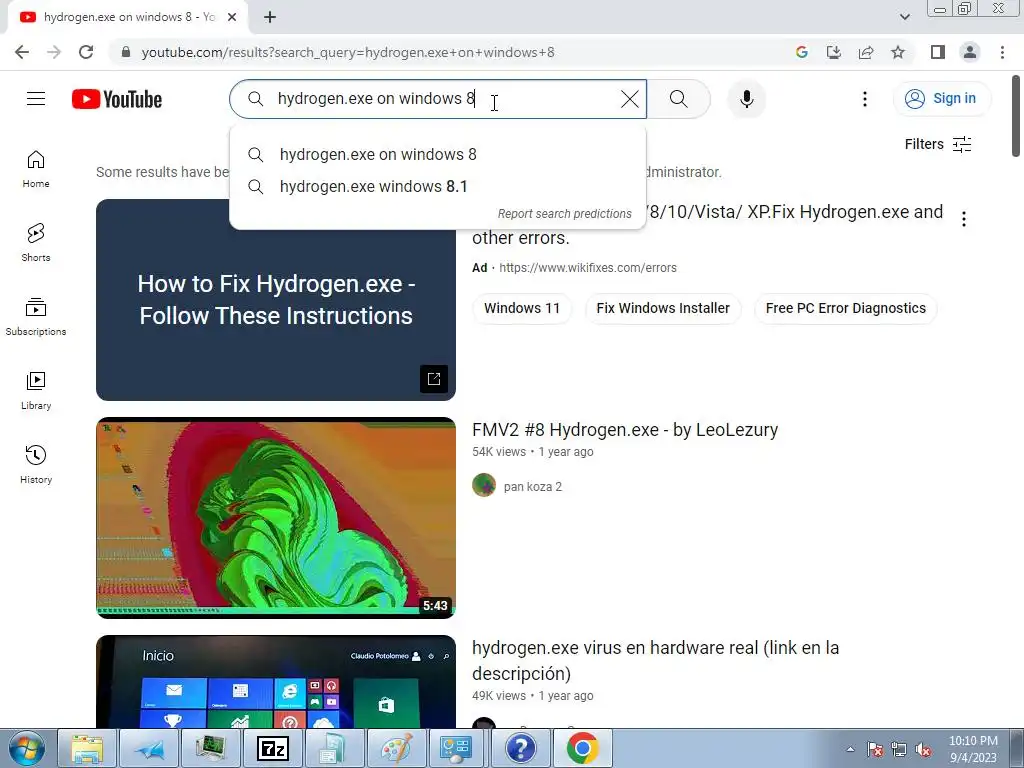Open the 'pan koza 2' channel
Image resolution: width=1024 pixels, height=768 pixels.
pos(532,487)
